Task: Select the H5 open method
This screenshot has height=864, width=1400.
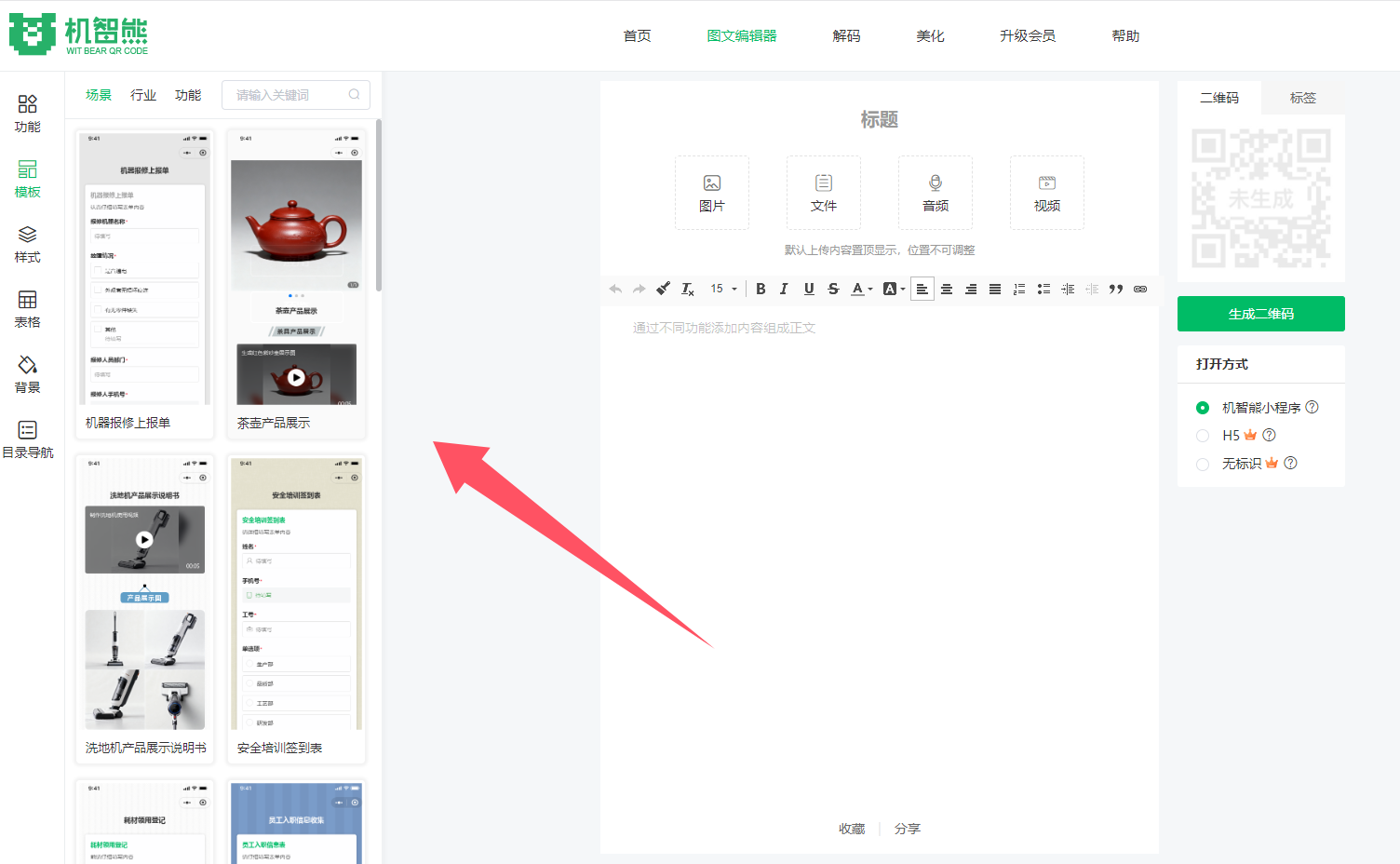Action: pyautogui.click(x=1203, y=436)
